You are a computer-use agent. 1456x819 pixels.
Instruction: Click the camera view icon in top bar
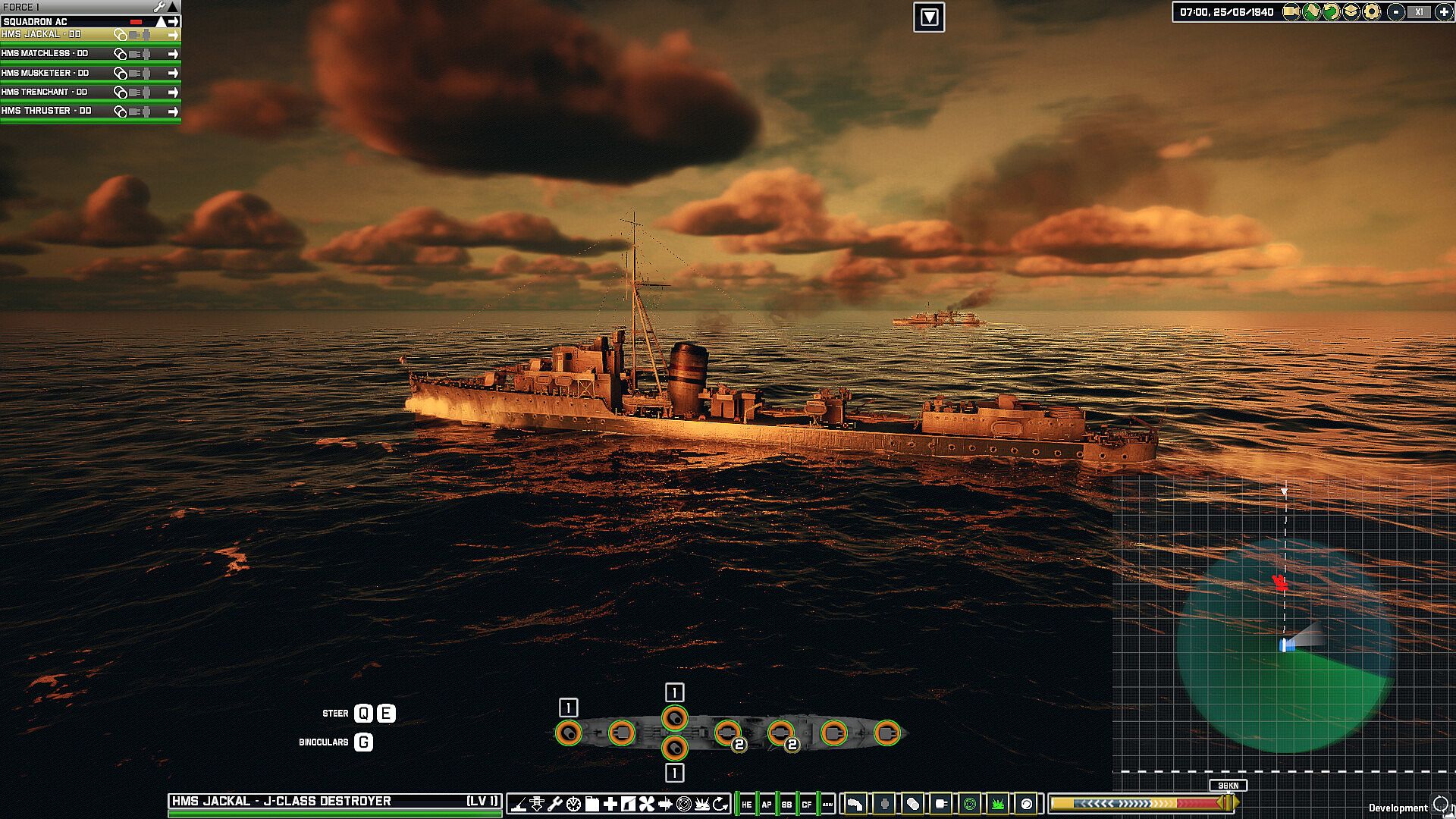(1291, 11)
